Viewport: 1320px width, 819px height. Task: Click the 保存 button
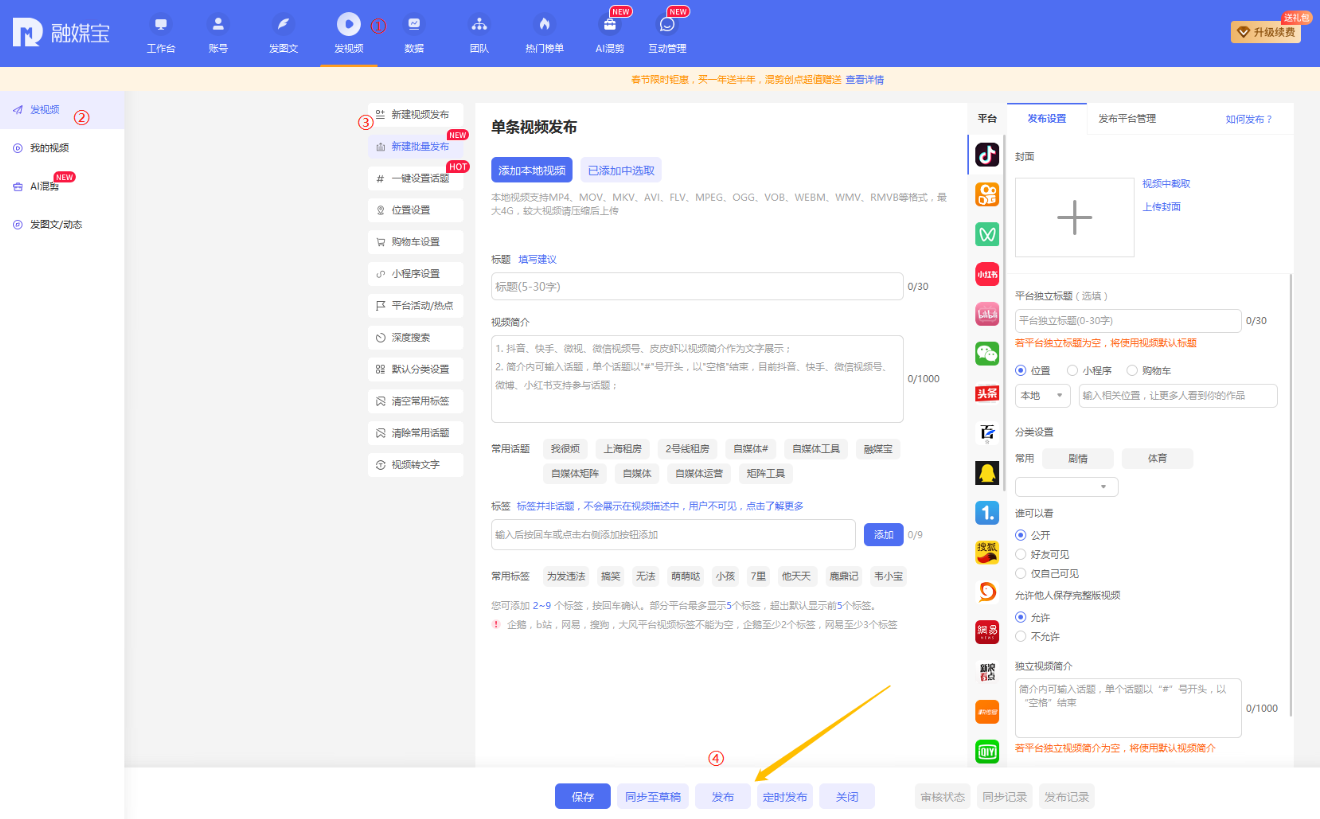click(x=583, y=797)
